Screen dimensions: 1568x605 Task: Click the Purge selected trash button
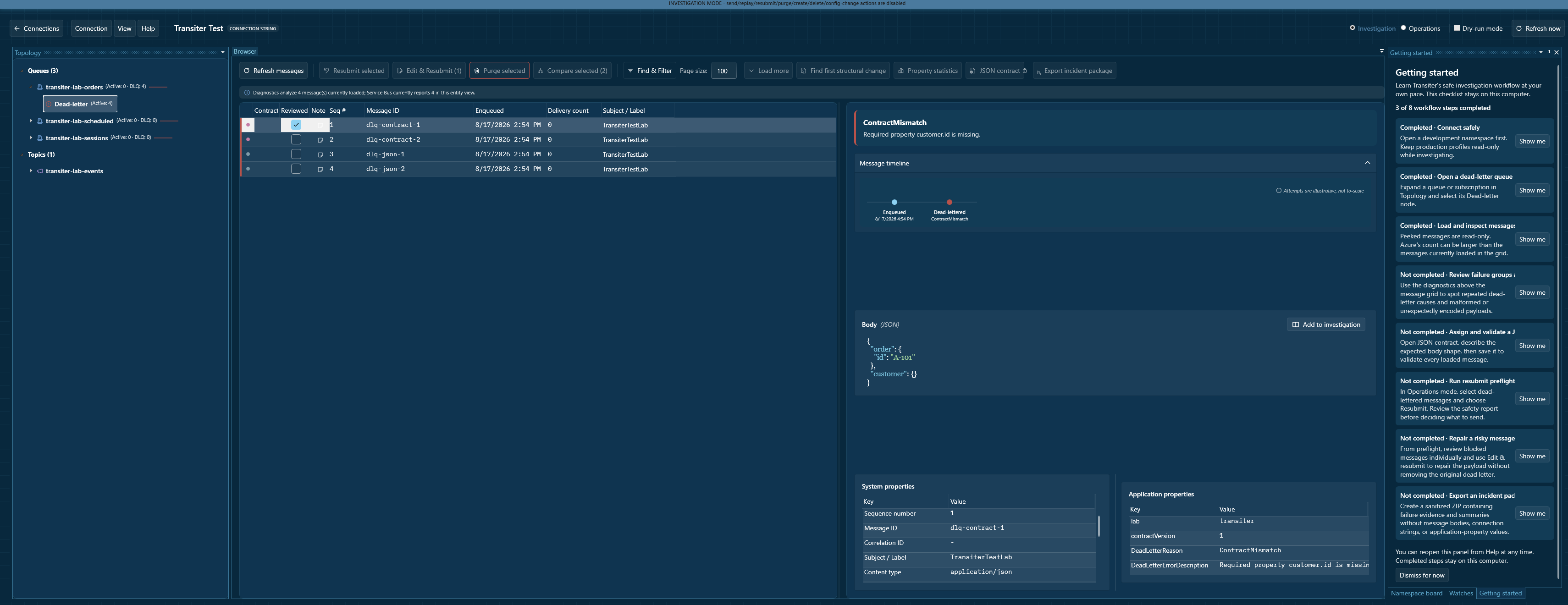click(499, 71)
